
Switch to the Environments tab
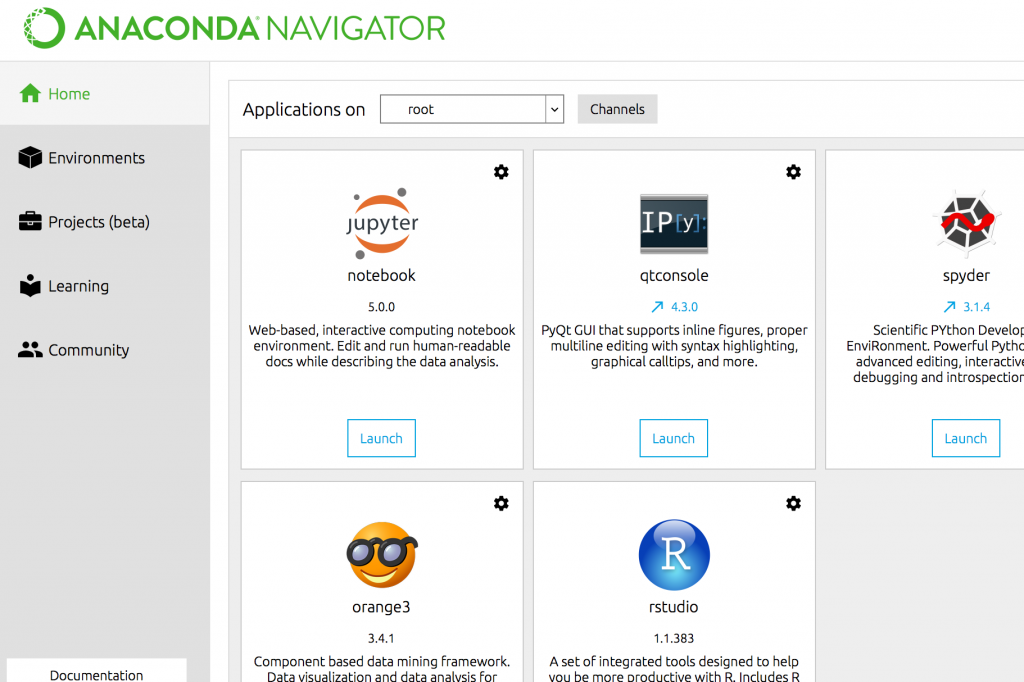104,157
